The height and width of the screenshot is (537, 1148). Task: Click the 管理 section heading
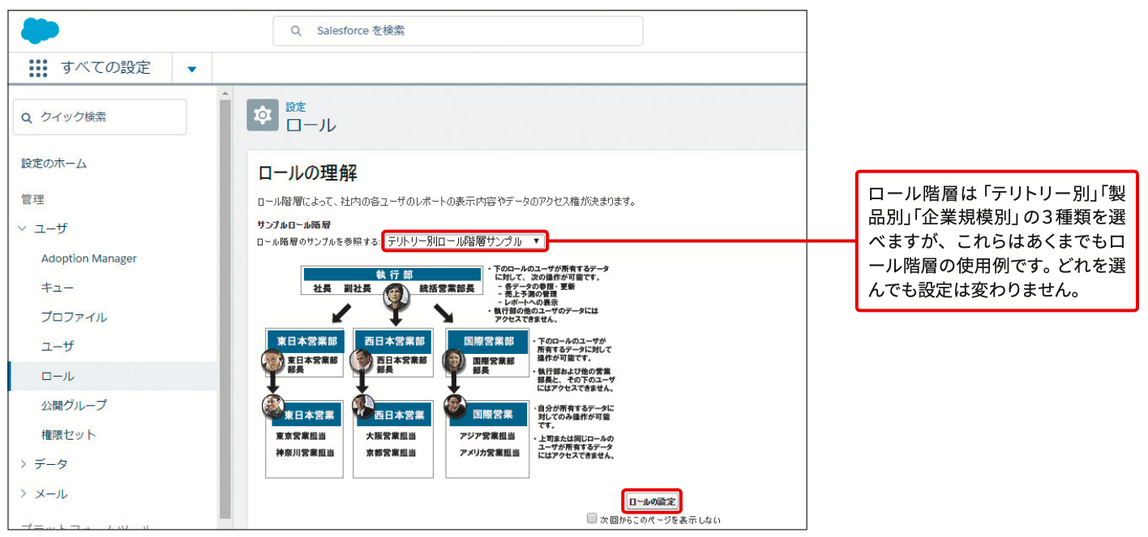33,199
